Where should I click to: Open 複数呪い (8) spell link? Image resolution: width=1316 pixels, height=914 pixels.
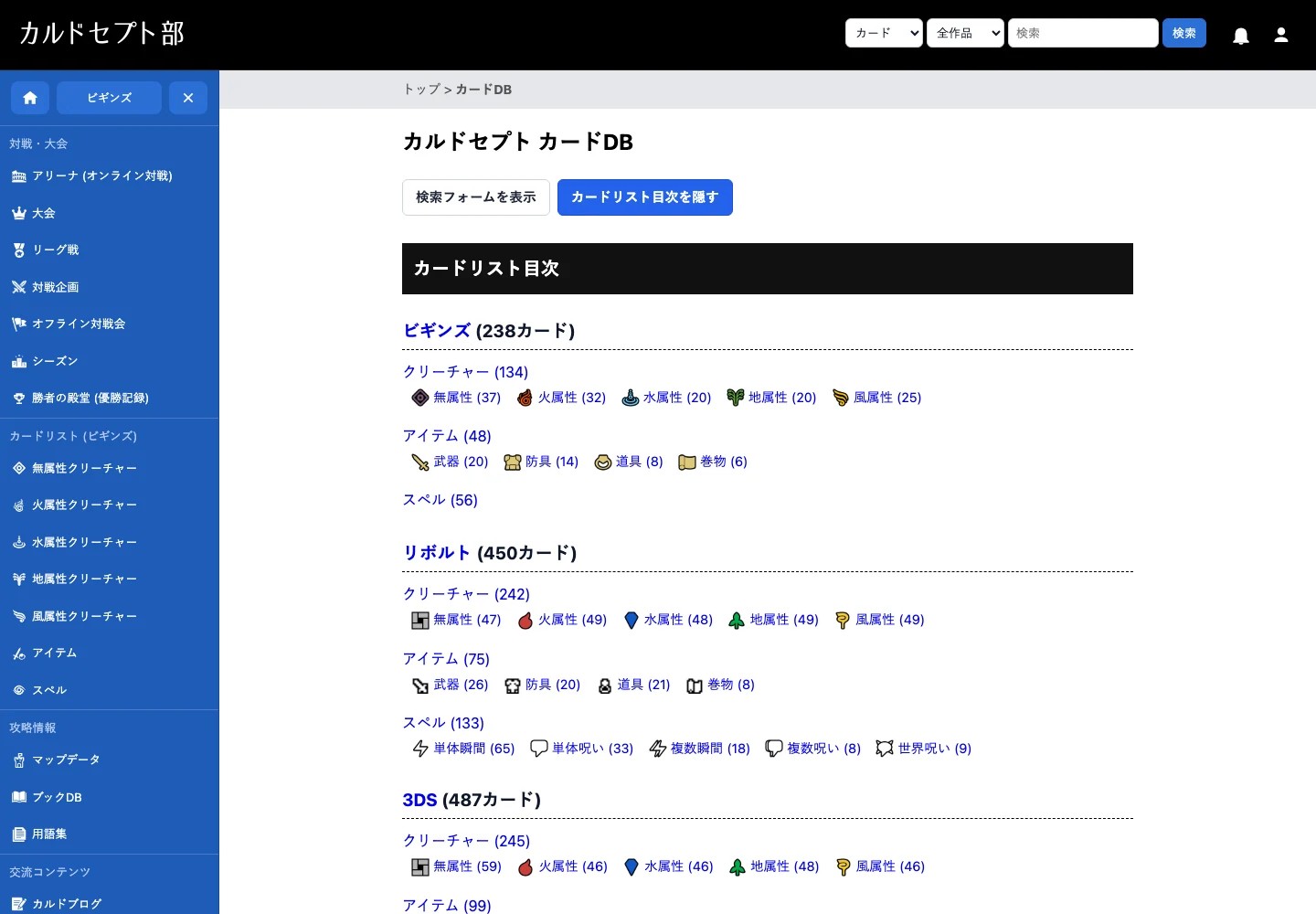point(823,749)
